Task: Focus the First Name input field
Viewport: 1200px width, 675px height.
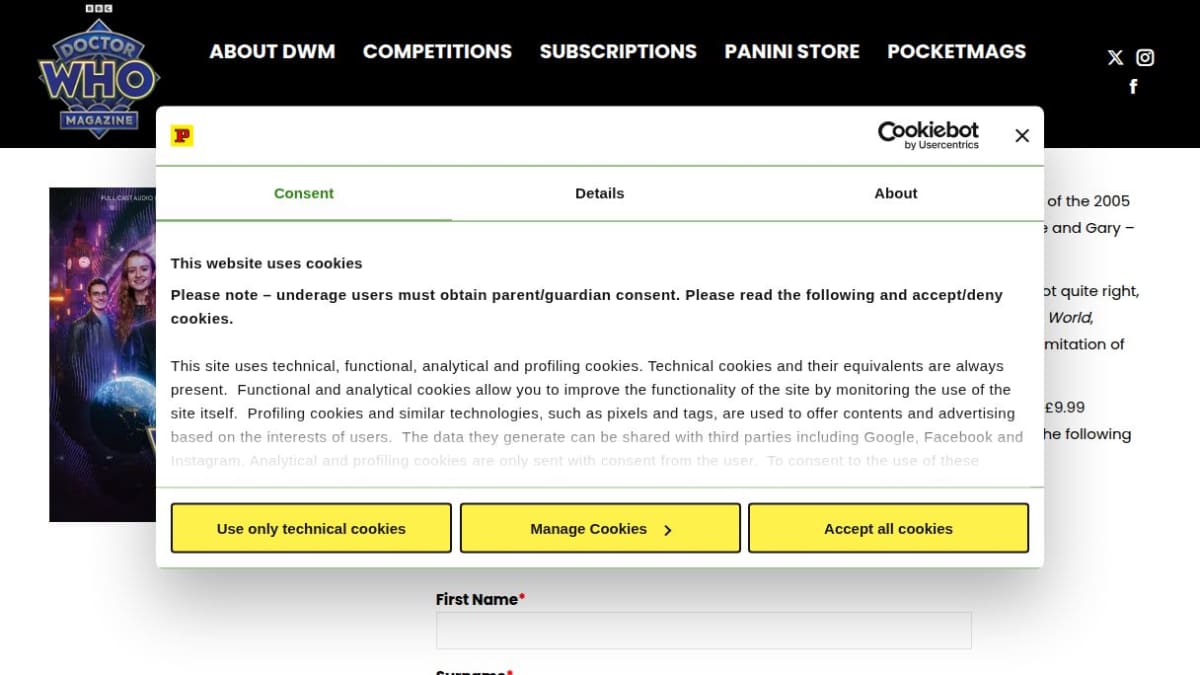Action: pos(704,630)
